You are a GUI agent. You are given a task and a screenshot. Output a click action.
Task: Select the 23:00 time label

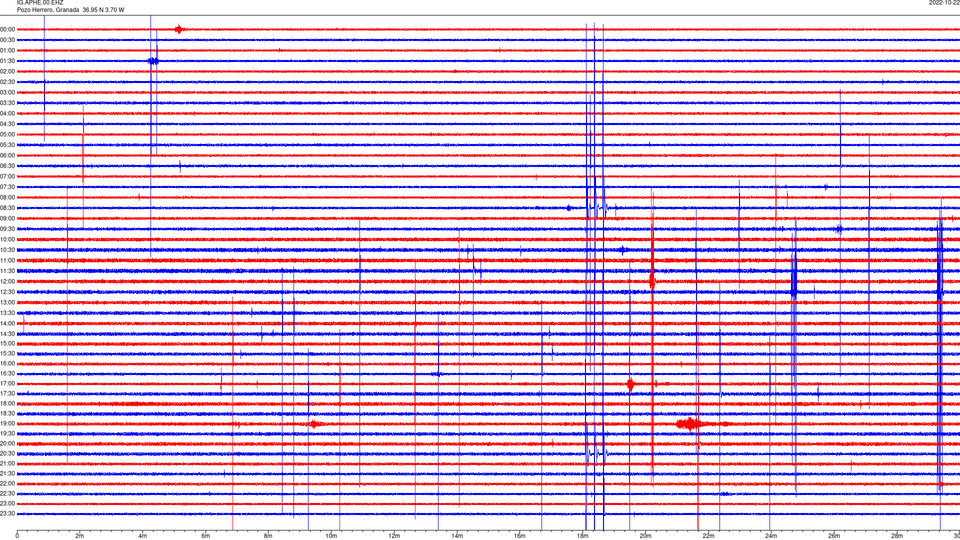pyautogui.click(x=8, y=504)
